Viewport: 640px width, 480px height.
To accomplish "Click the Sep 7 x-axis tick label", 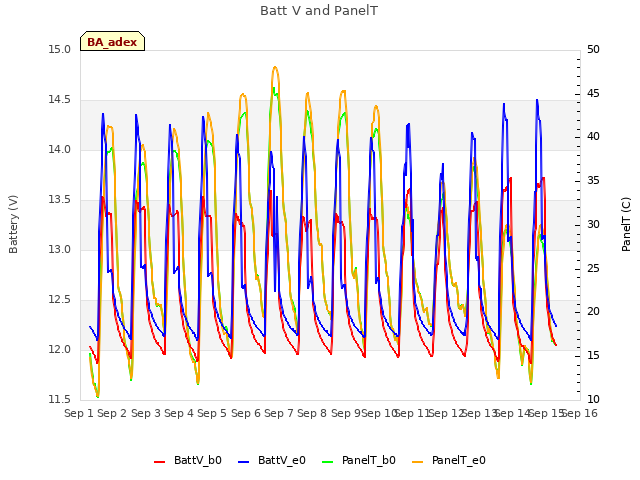I will tap(279, 413).
